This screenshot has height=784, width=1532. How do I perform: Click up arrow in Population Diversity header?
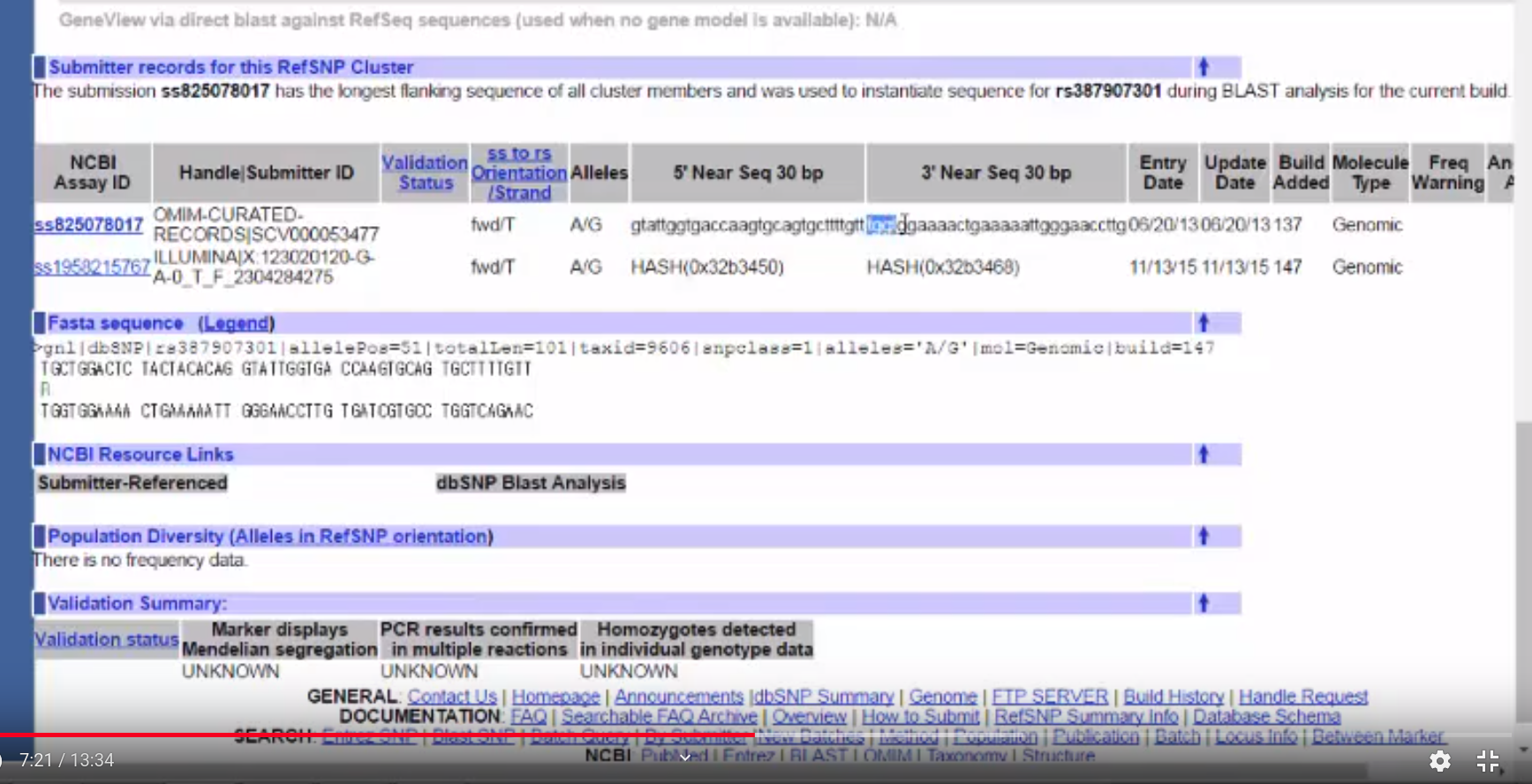[x=1203, y=536]
